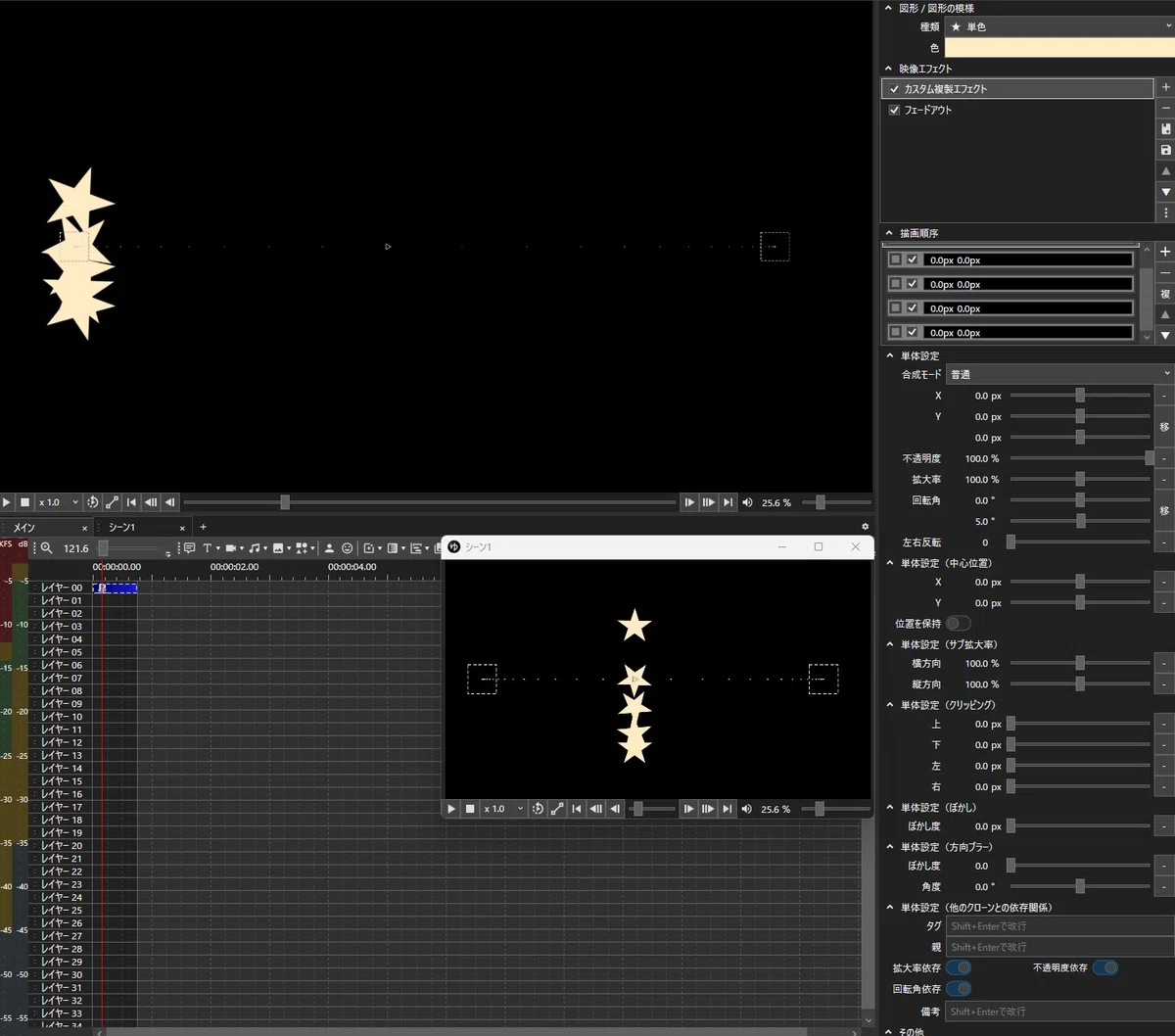
Task: Stop playback in シーン1 window
Action: pyautogui.click(x=470, y=809)
